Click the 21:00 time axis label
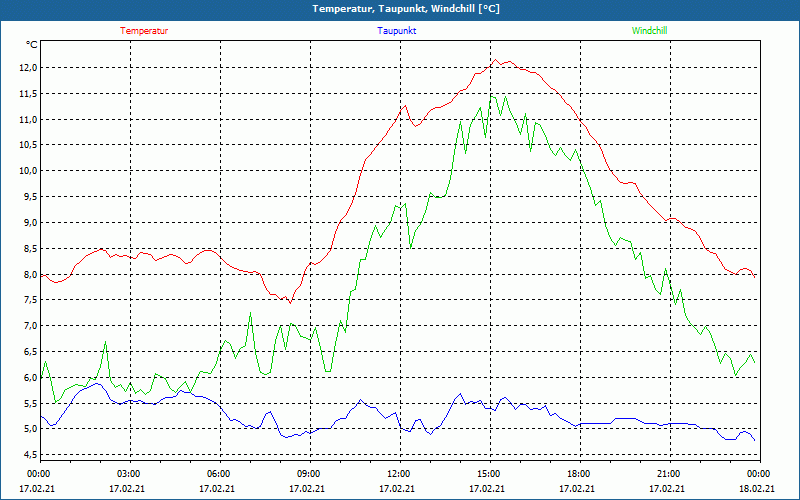 pos(669,474)
